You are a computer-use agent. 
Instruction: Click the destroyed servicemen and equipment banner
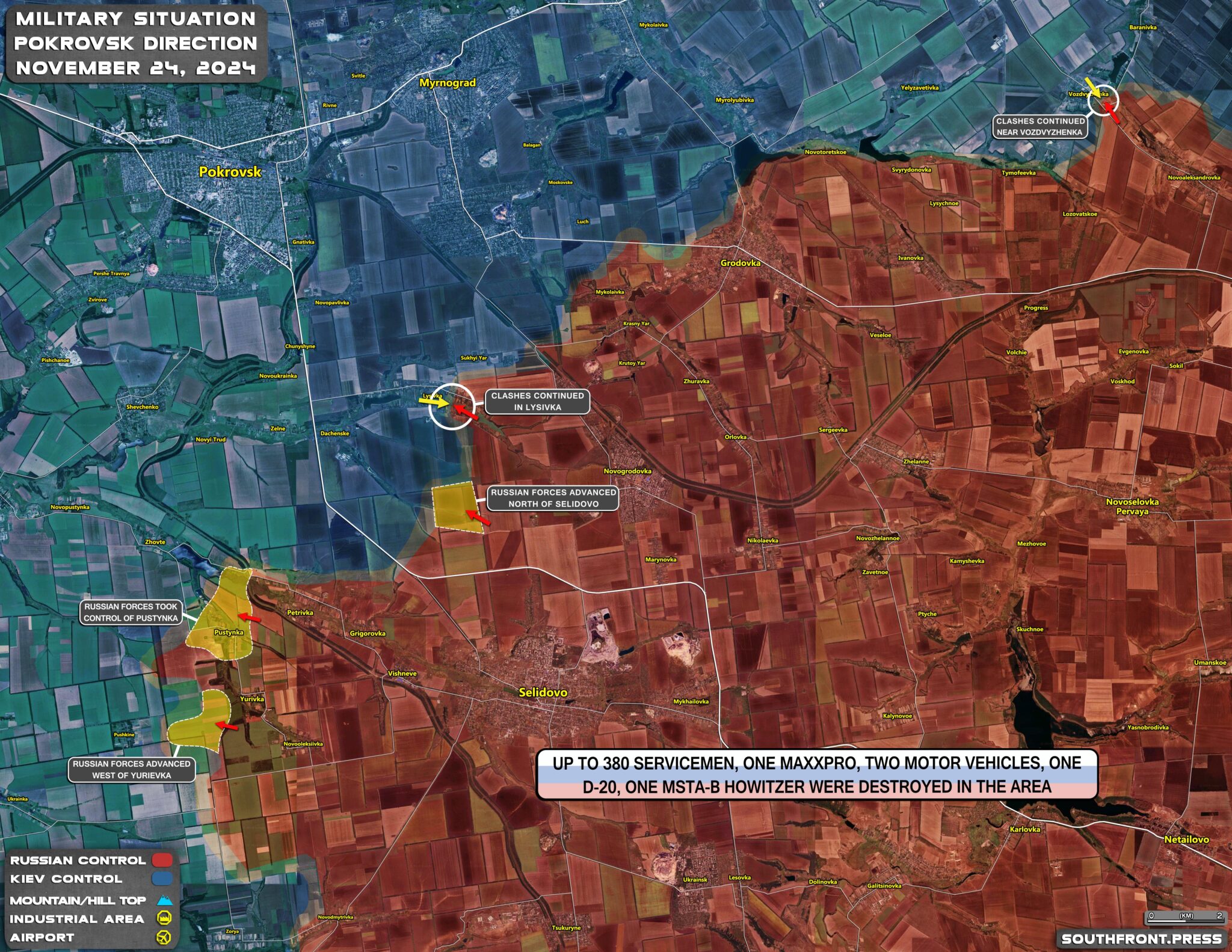[x=817, y=775]
